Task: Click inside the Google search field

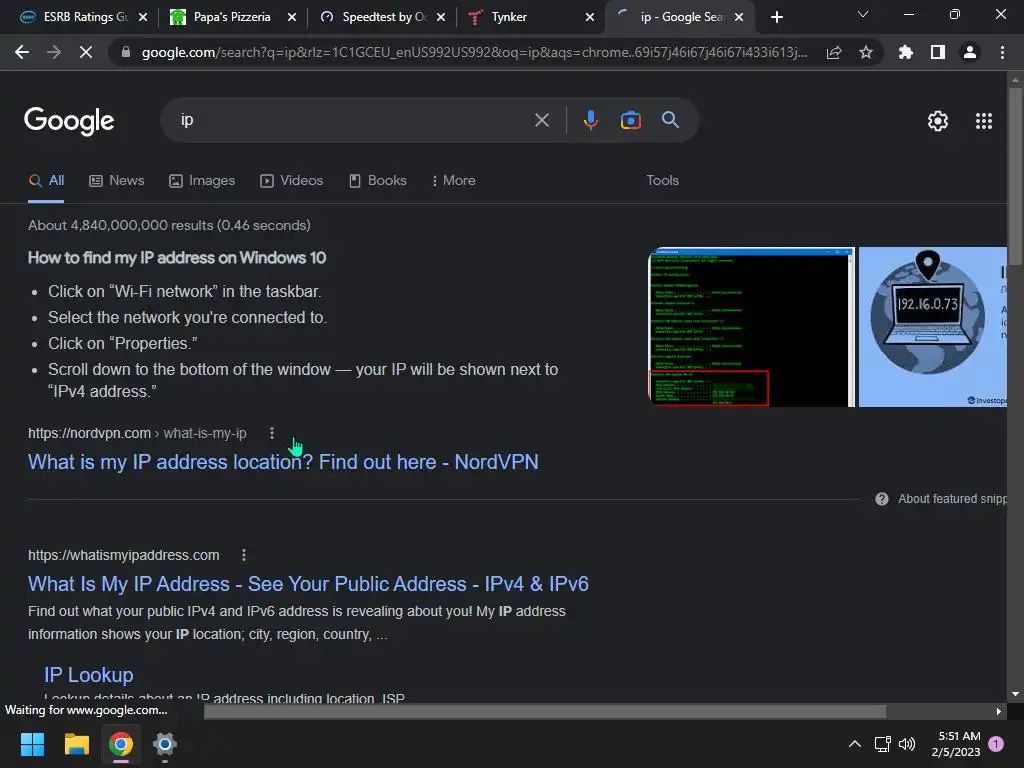Action: (353, 120)
